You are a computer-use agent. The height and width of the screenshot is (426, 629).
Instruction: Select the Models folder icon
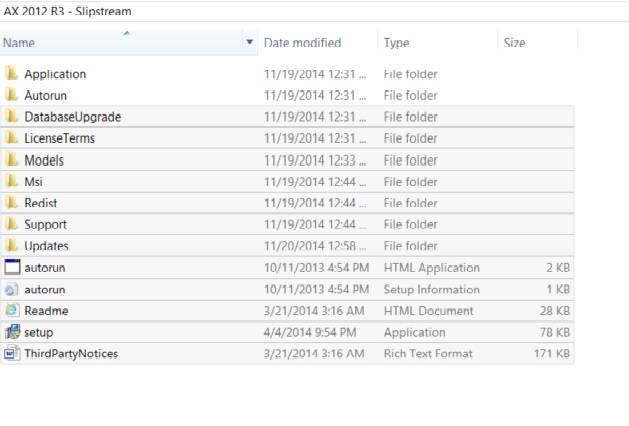pyautogui.click(x=12, y=160)
